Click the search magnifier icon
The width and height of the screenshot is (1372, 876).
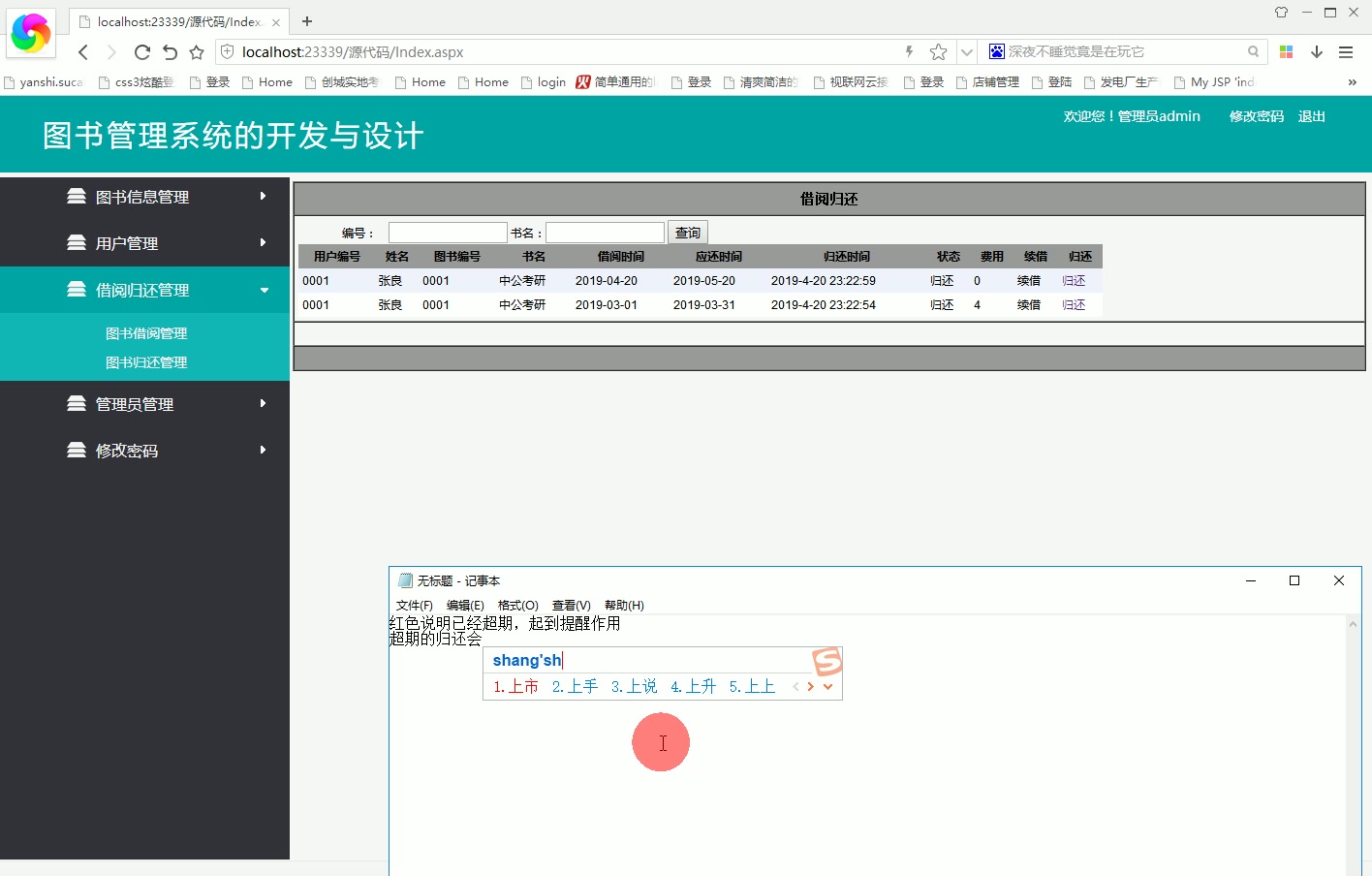(1253, 51)
